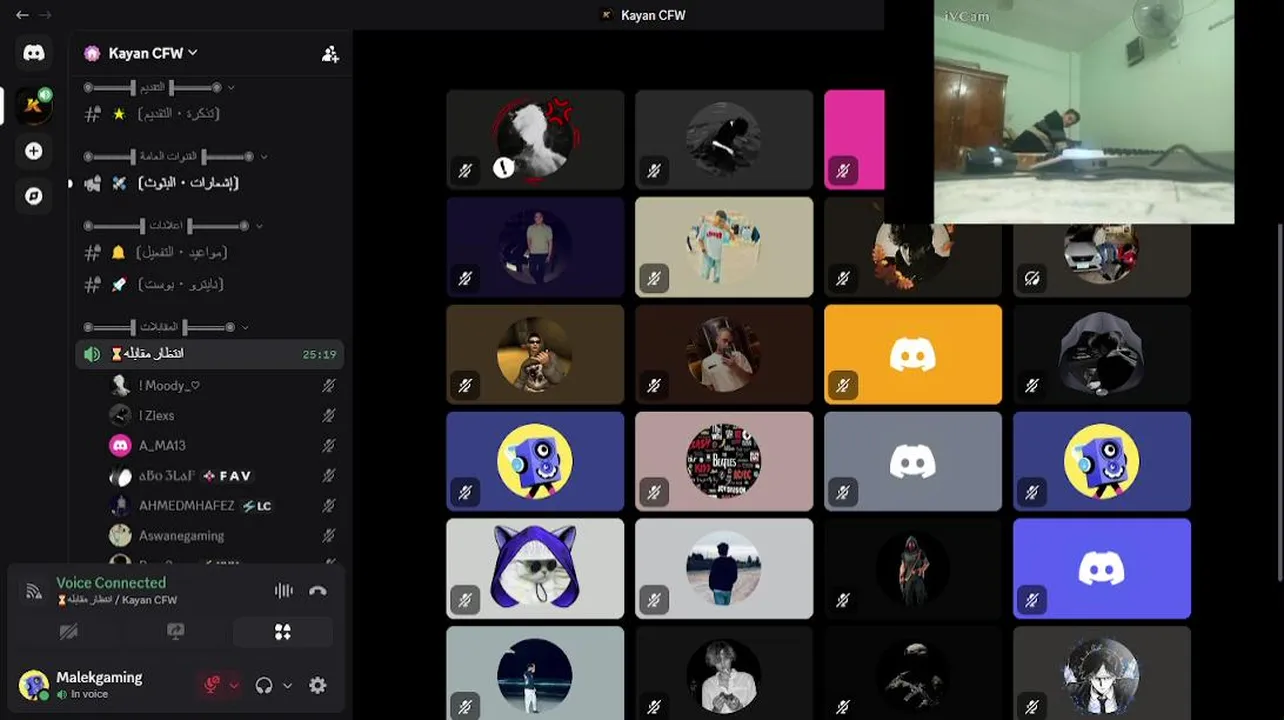Go forward with the right arrow
Image resolution: width=1284 pixels, height=720 pixels.
tap(45, 15)
